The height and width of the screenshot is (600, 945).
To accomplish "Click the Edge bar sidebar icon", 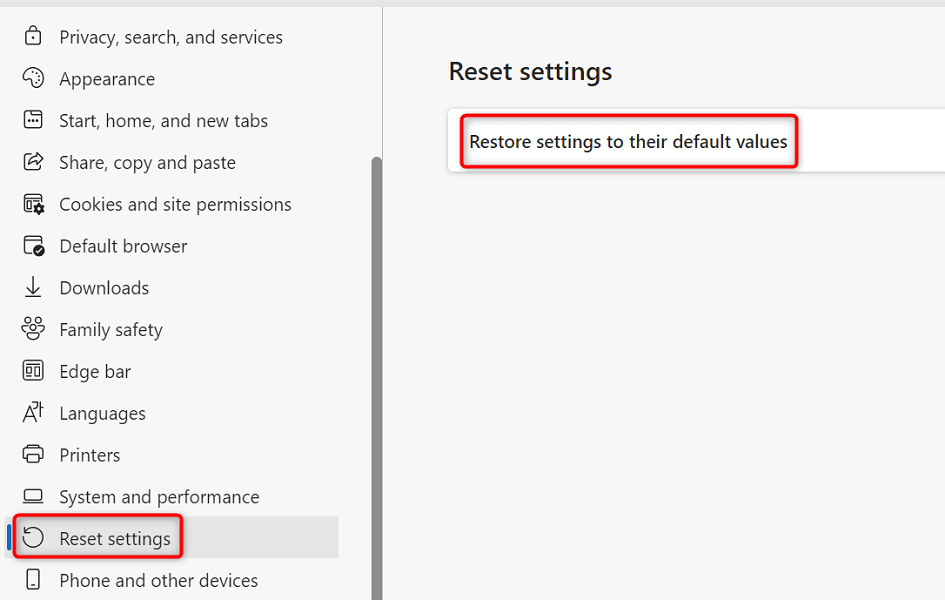I will tap(34, 371).
